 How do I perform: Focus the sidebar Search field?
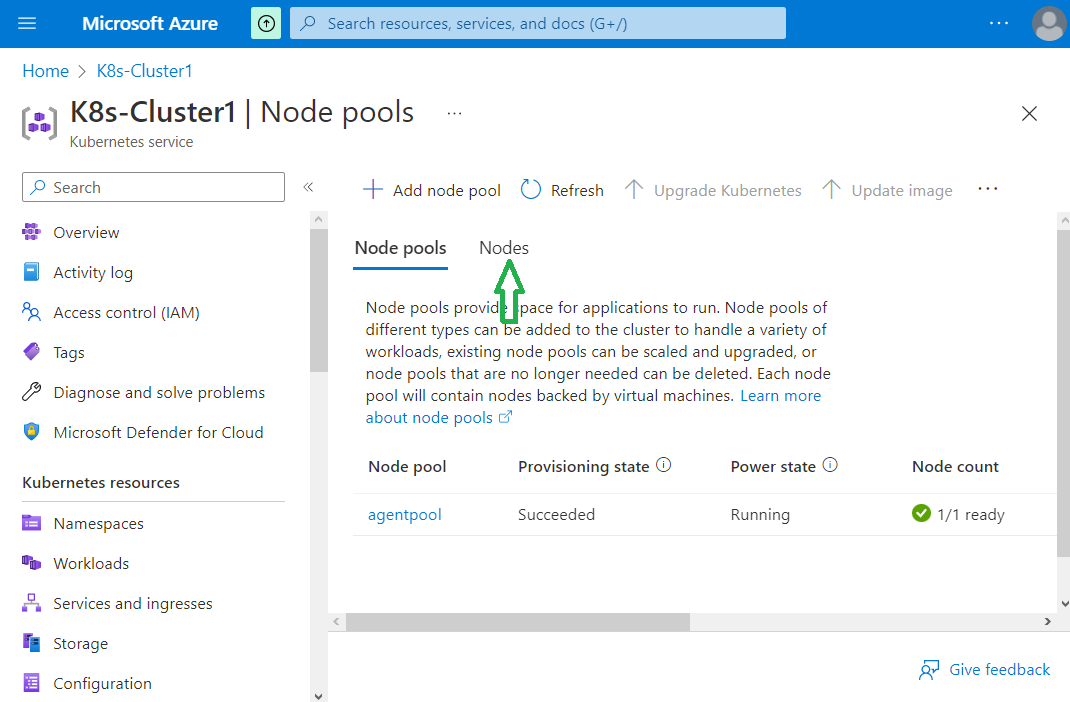[154, 187]
